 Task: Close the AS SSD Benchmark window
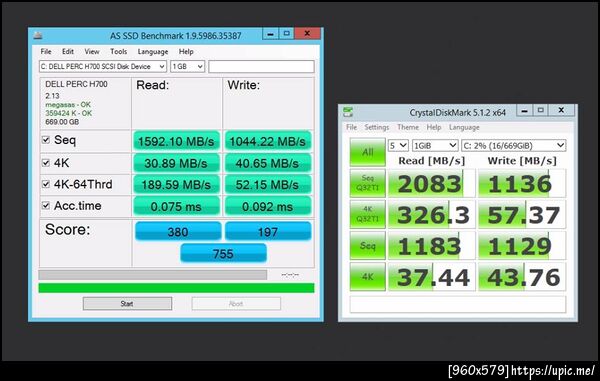click(307, 34)
